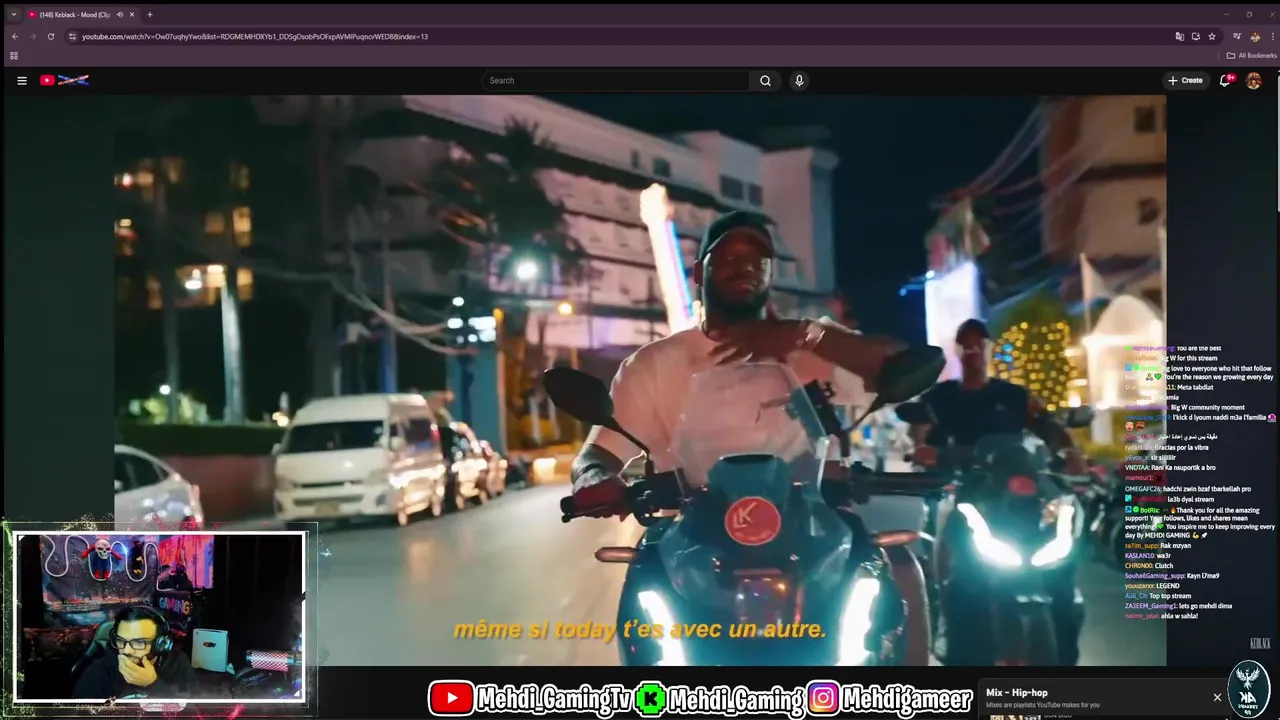
Task: Open the apps grid in bookmarks bar
Action: click(x=14, y=56)
